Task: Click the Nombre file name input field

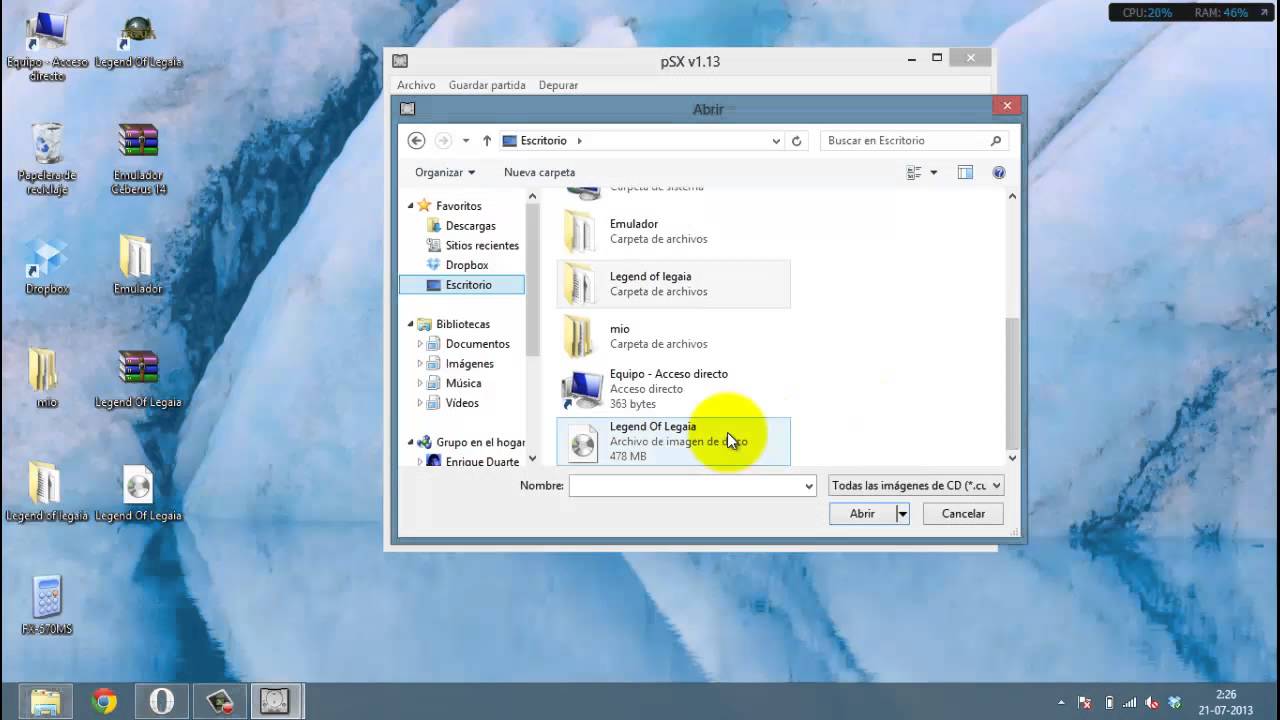Action: 685,486
